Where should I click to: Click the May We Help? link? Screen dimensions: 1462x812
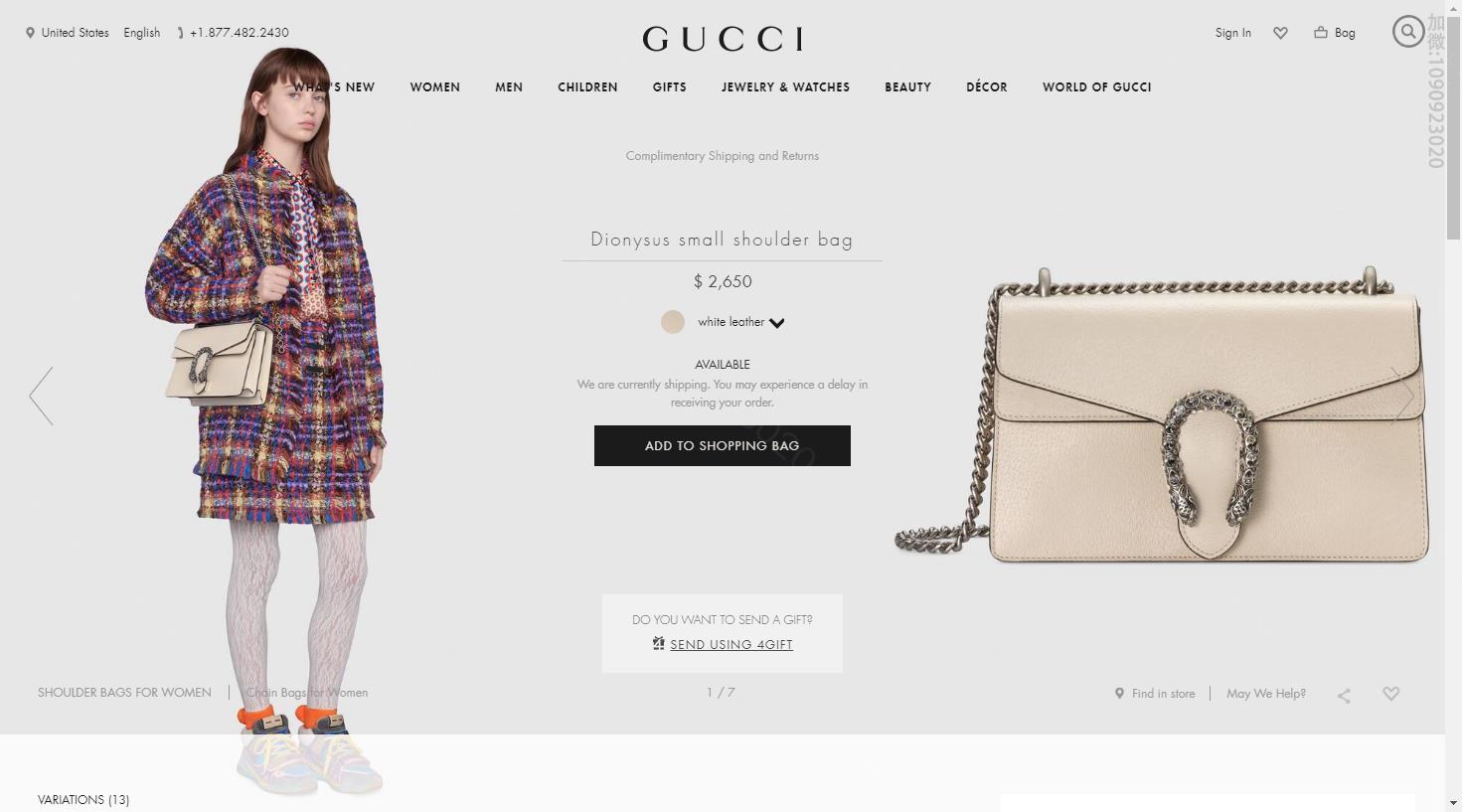pyautogui.click(x=1266, y=694)
